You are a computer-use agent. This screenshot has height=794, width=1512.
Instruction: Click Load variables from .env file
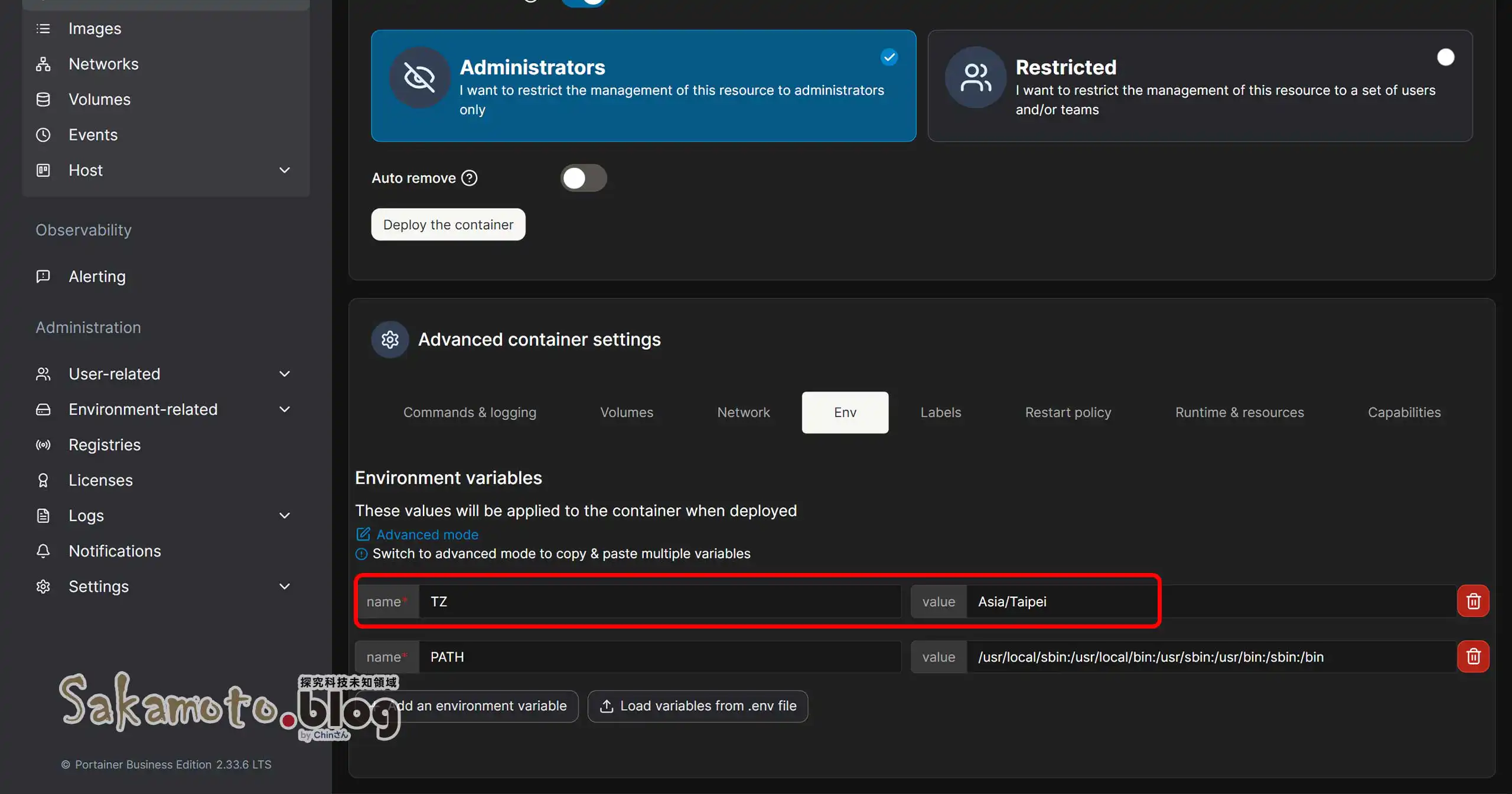698,706
